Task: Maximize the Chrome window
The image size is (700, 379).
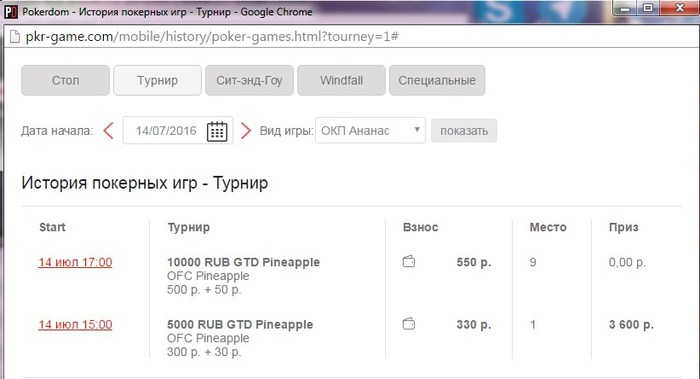Action: (x=648, y=8)
